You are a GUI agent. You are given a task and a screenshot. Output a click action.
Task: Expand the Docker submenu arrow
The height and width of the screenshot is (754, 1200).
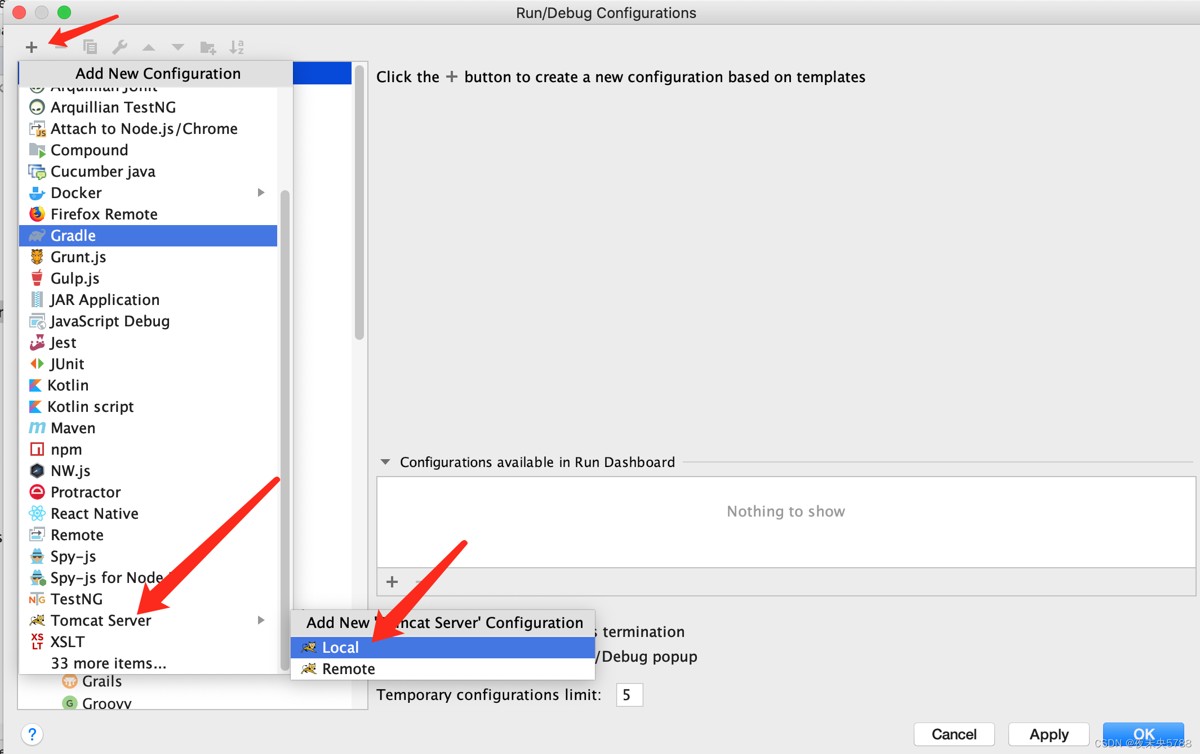(261, 193)
